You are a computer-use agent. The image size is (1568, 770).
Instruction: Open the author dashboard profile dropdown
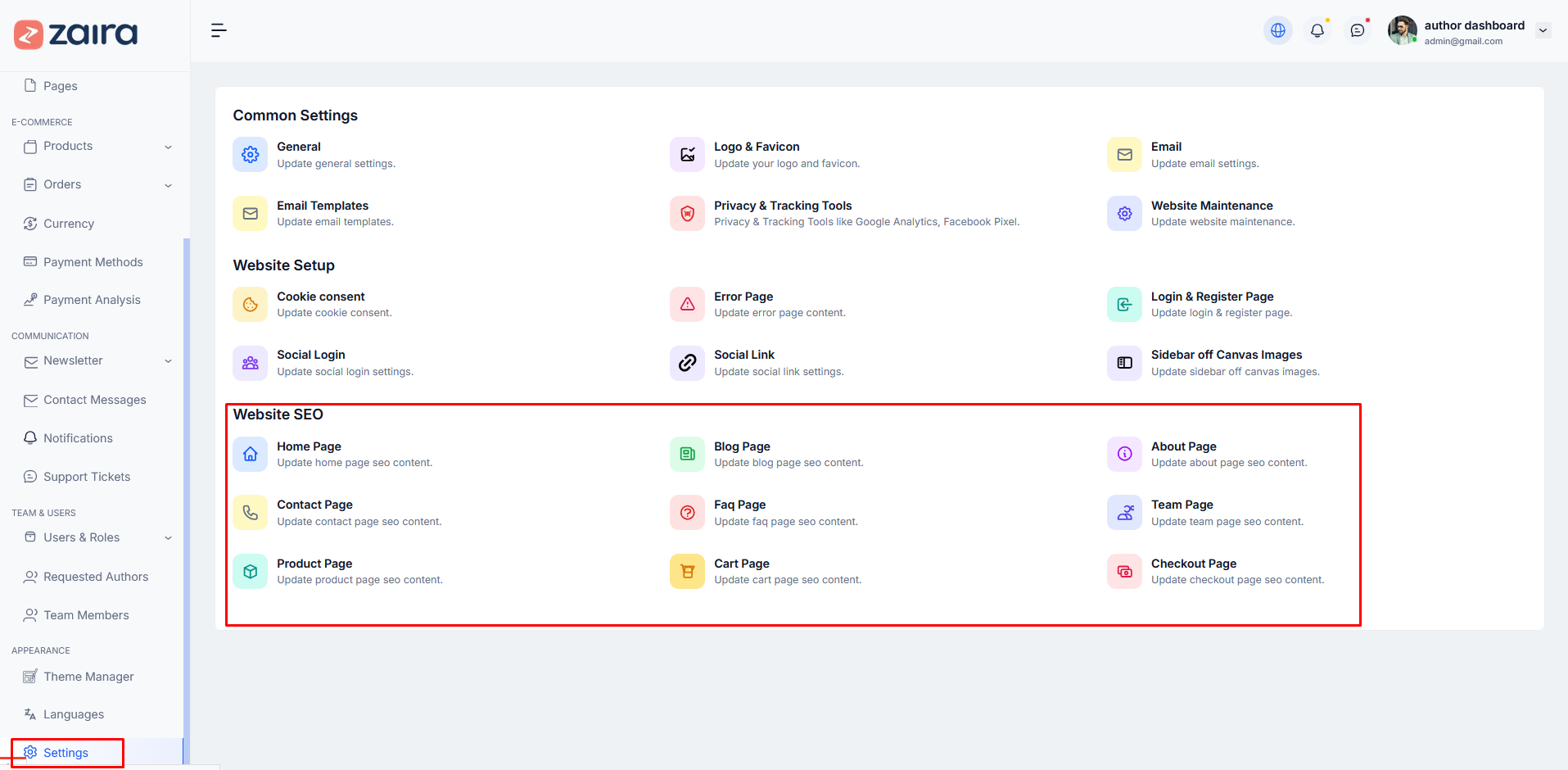[1543, 31]
